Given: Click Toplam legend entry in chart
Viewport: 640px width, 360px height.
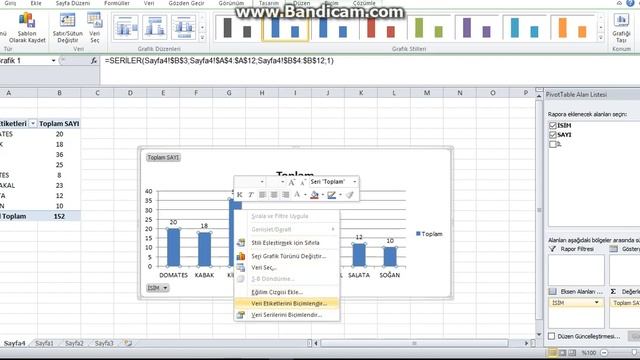Looking at the screenshot, I should click(x=429, y=234).
